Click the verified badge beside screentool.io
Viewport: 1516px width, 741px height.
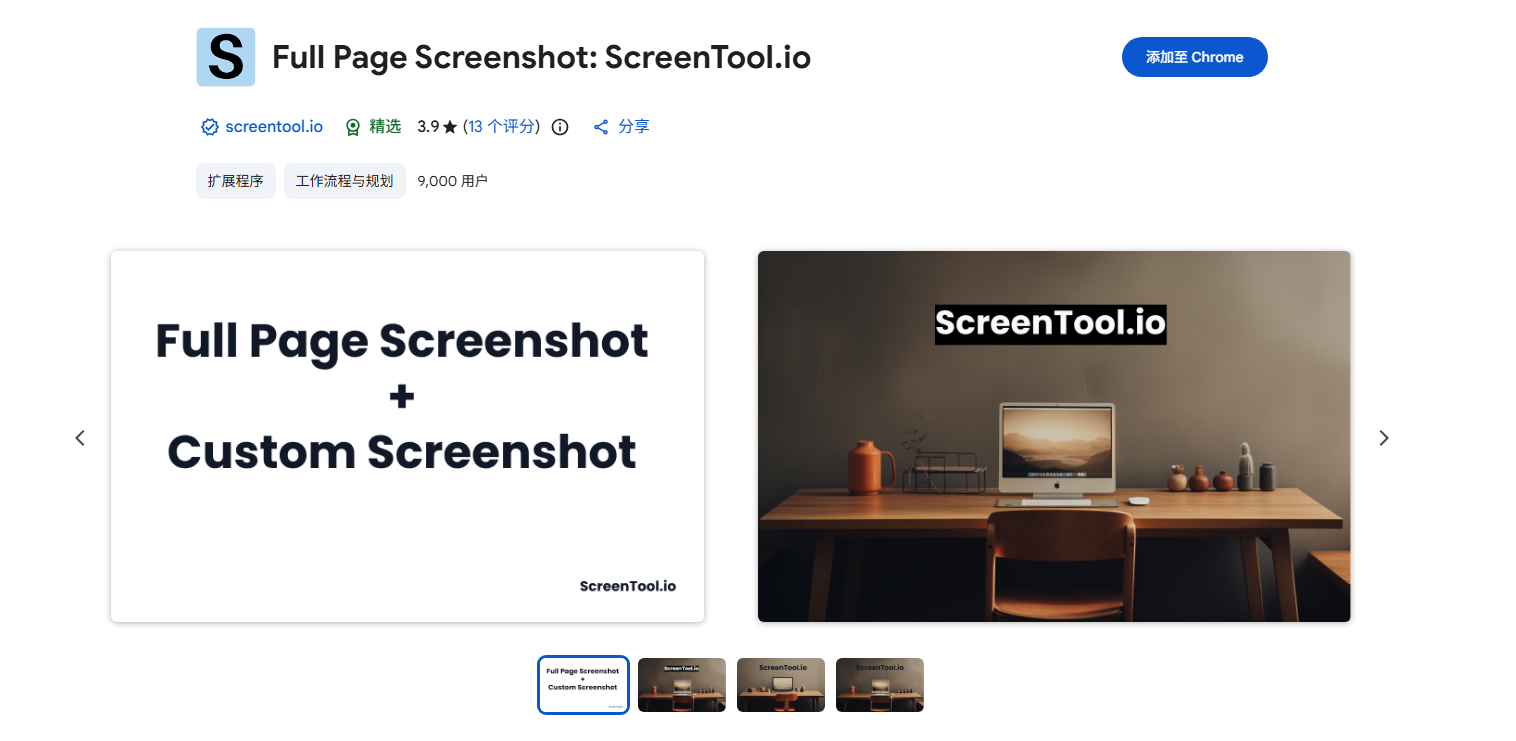point(210,127)
